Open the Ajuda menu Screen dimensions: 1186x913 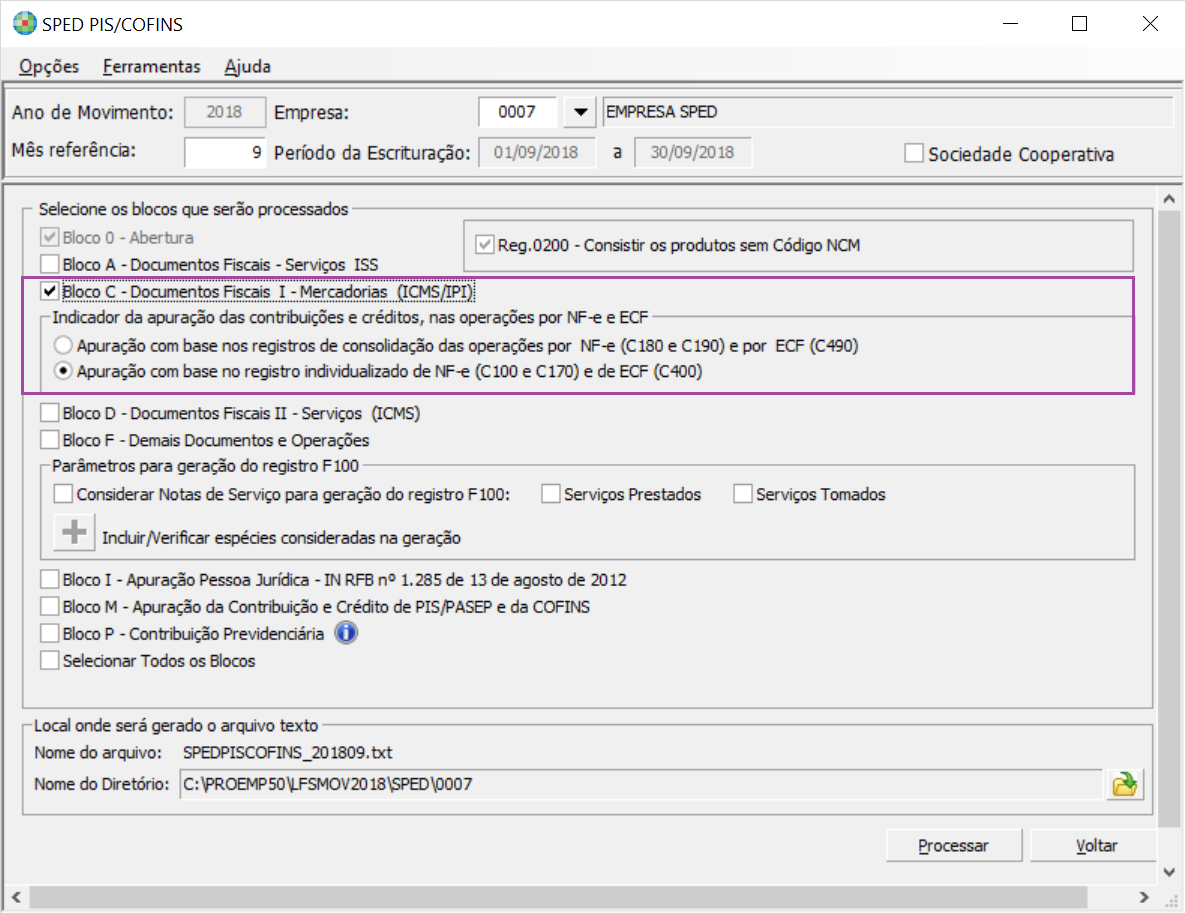(x=247, y=67)
